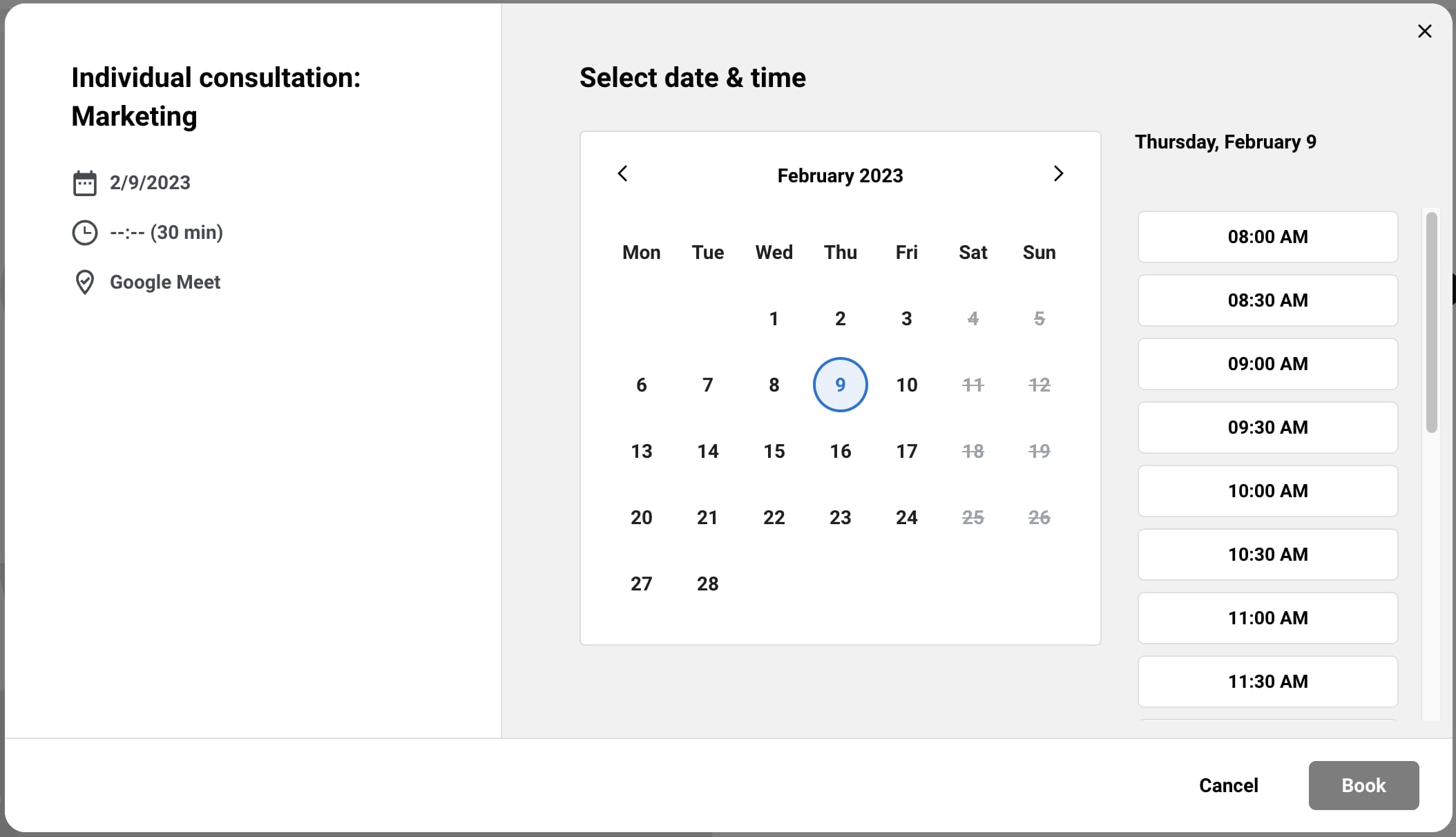This screenshot has height=837, width=1456.
Task: Advance to next month arrow
Action: coord(1058,173)
